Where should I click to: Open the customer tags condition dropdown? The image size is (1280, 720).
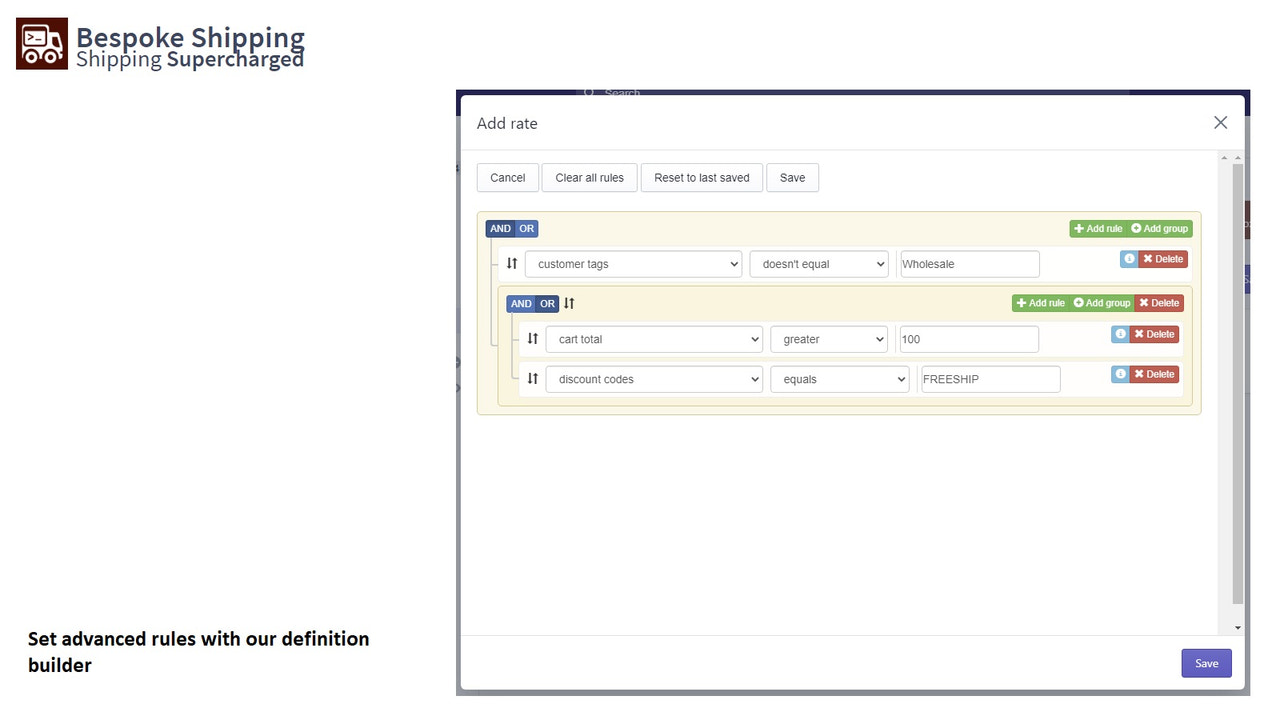click(633, 263)
